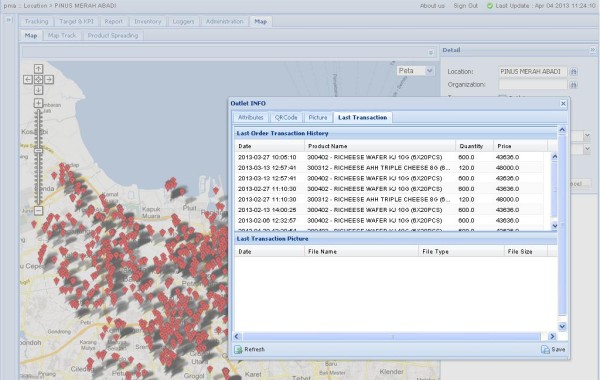This screenshot has height=380, width=600.
Task: Select the 2013-02-06 12:32:57 transaction row
Action: pos(389,220)
